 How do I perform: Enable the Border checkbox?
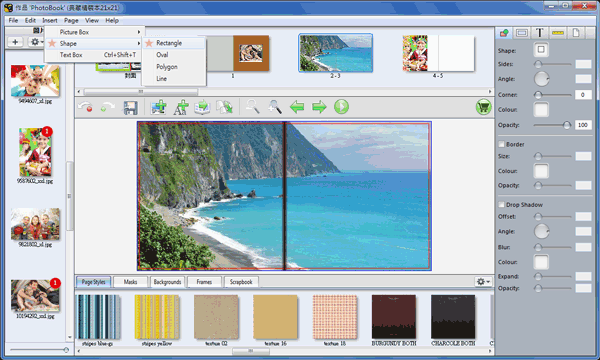click(501, 144)
